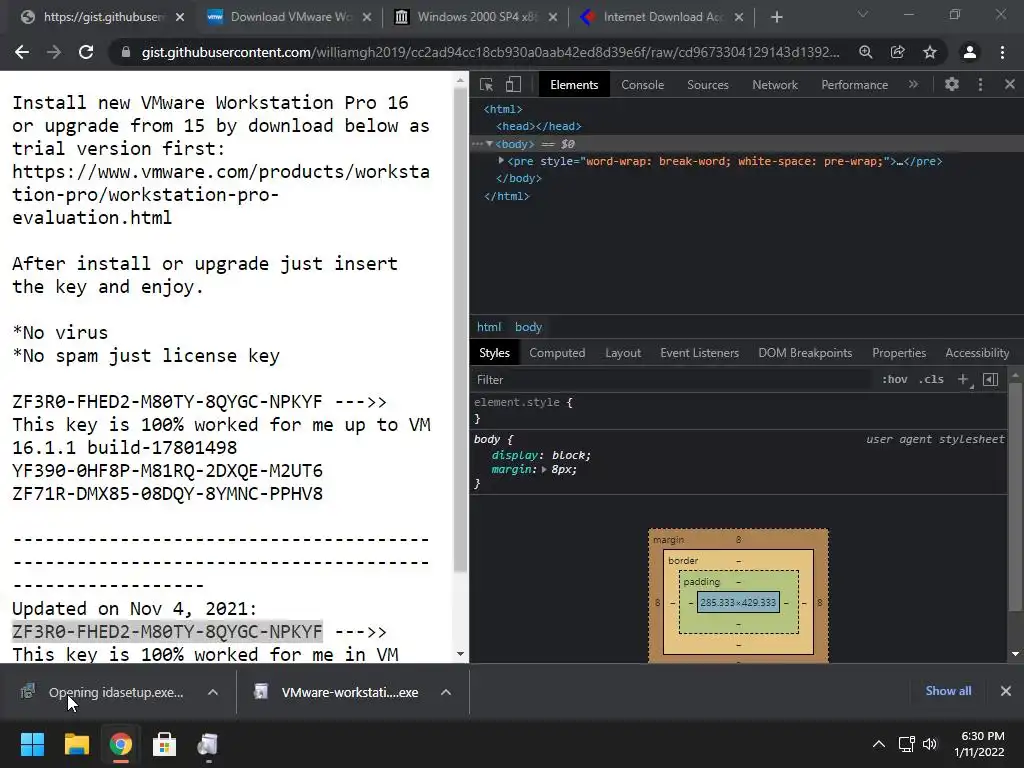
Task: Click the volume speaker tray icon
Action: pyautogui.click(x=929, y=744)
